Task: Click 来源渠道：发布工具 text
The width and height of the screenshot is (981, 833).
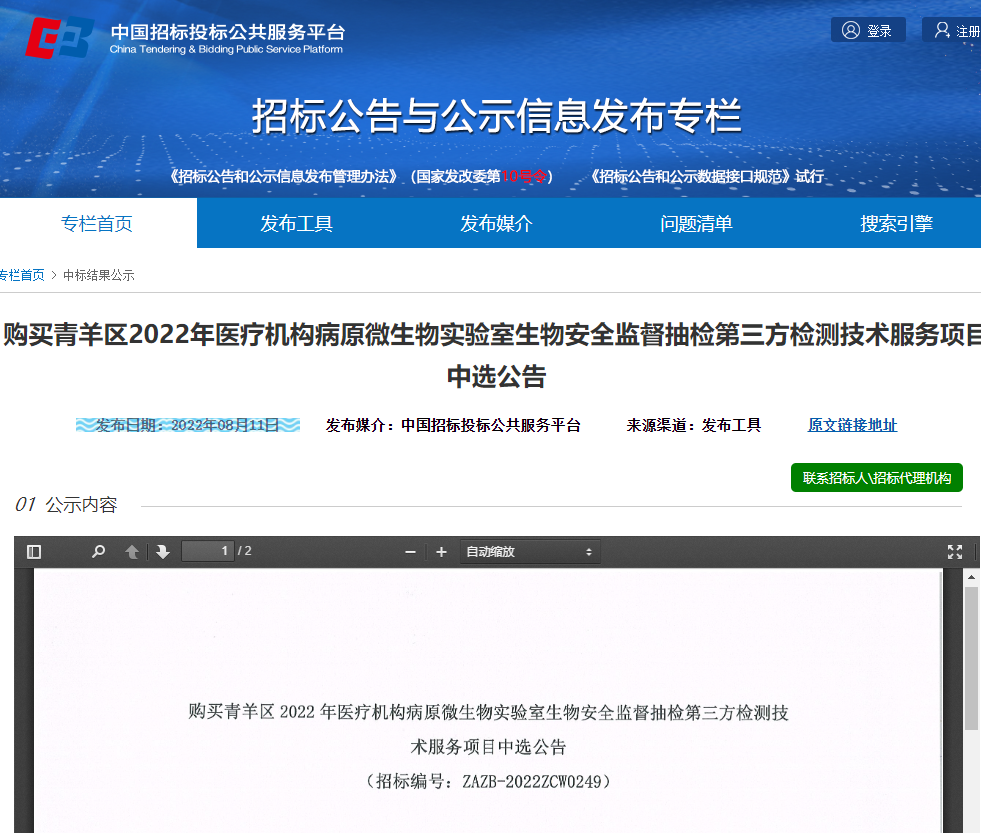Action: pos(694,426)
